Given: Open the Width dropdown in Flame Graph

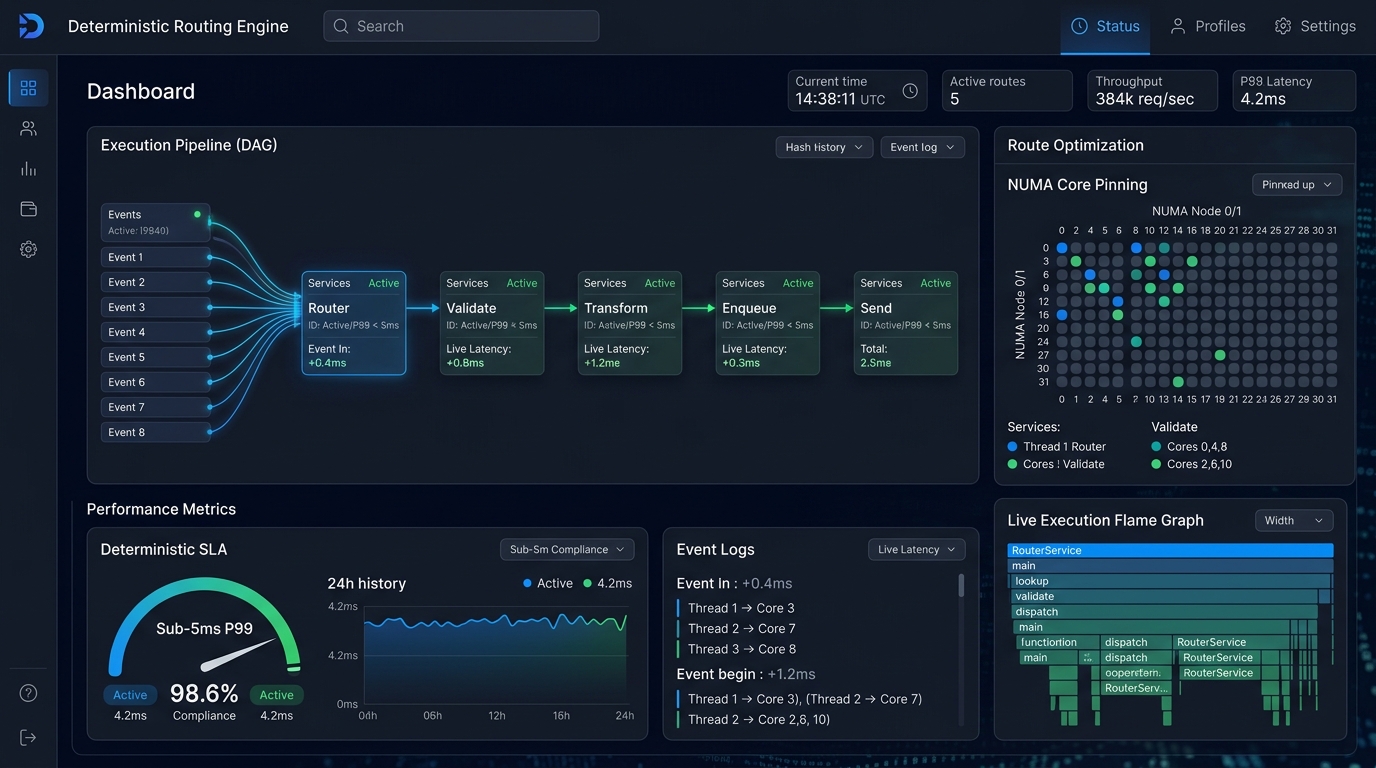Looking at the screenshot, I should click(1294, 520).
